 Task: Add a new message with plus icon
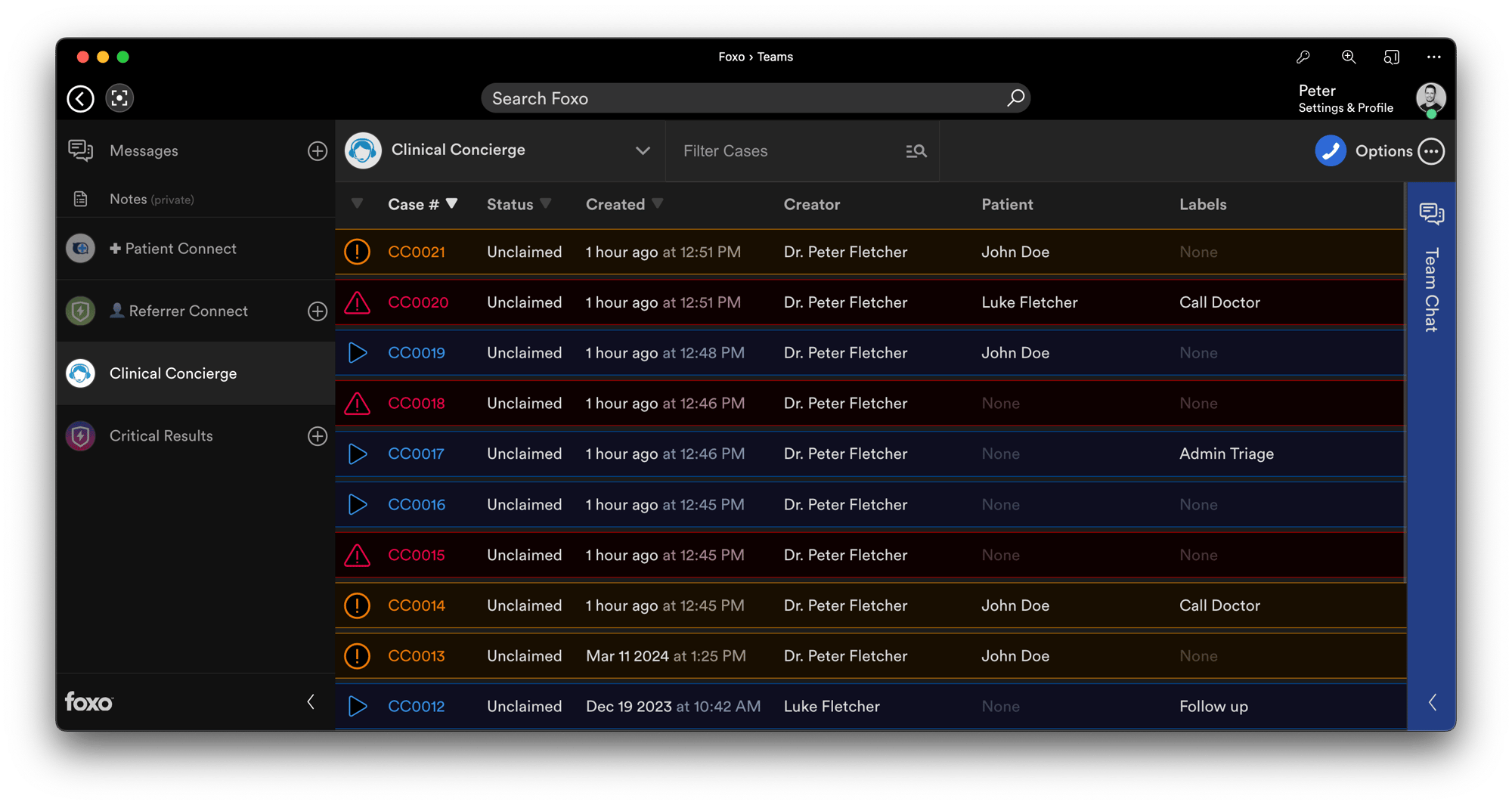[318, 151]
